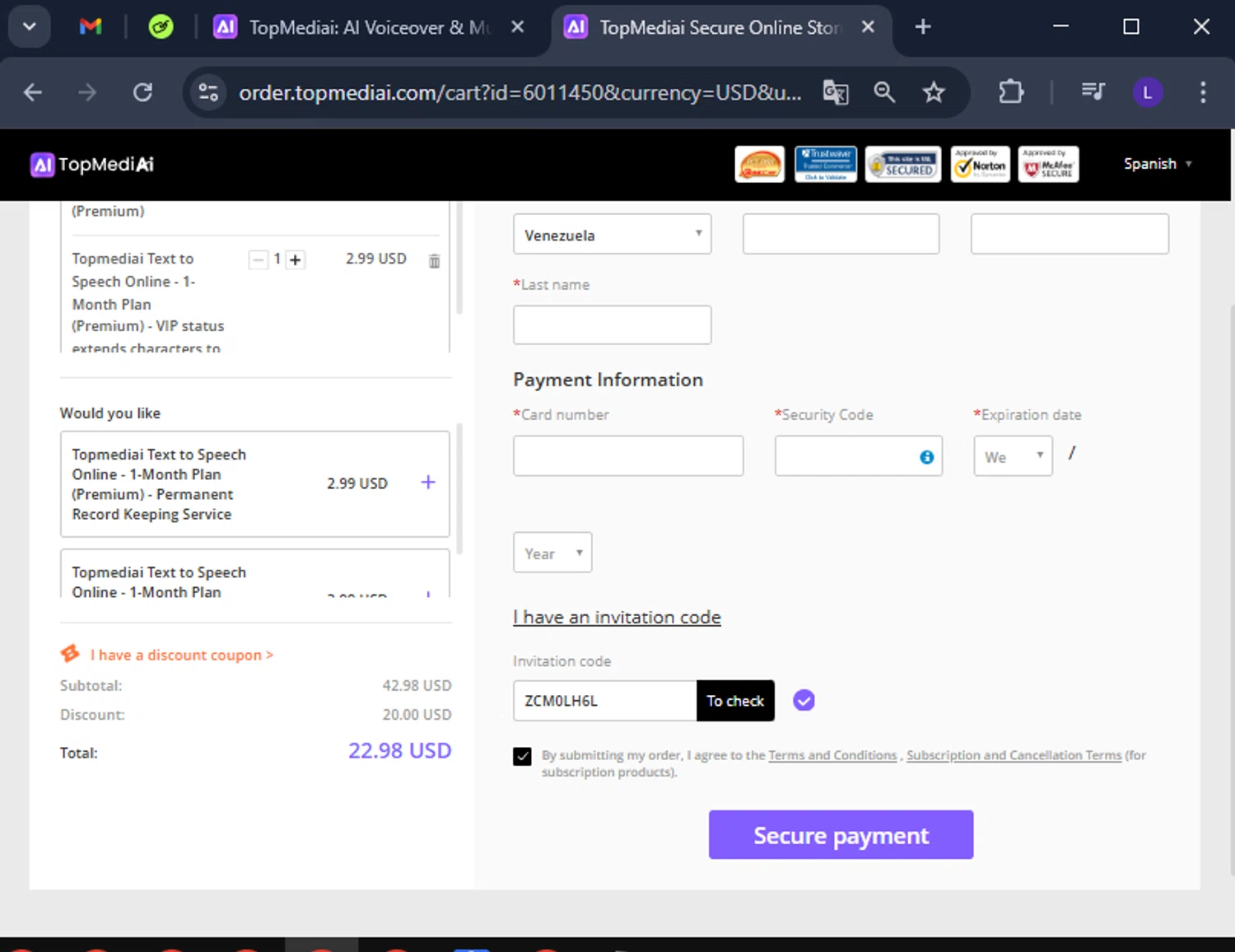The image size is (1235, 952).
Task: Open the Venezuela country dropdown
Action: click(612, 234)
